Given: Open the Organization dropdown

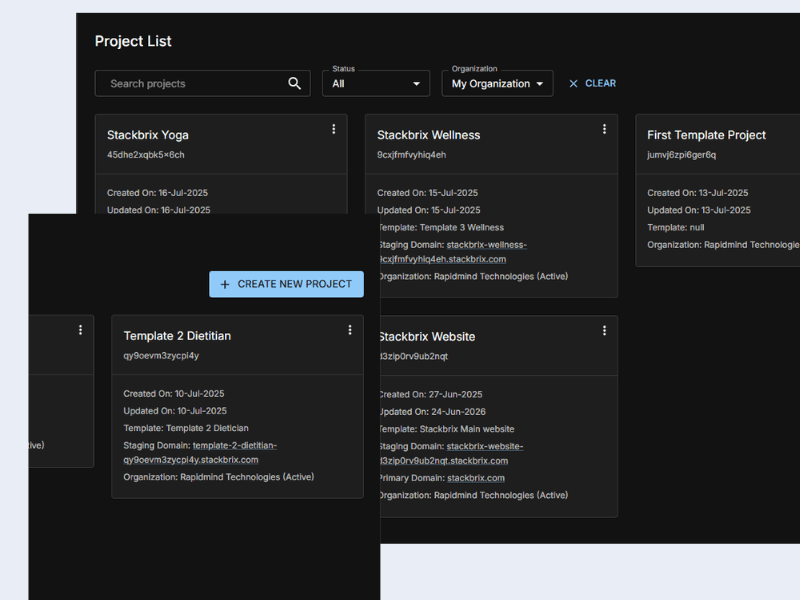Looking at the screenshot, I should coord(497,84).
